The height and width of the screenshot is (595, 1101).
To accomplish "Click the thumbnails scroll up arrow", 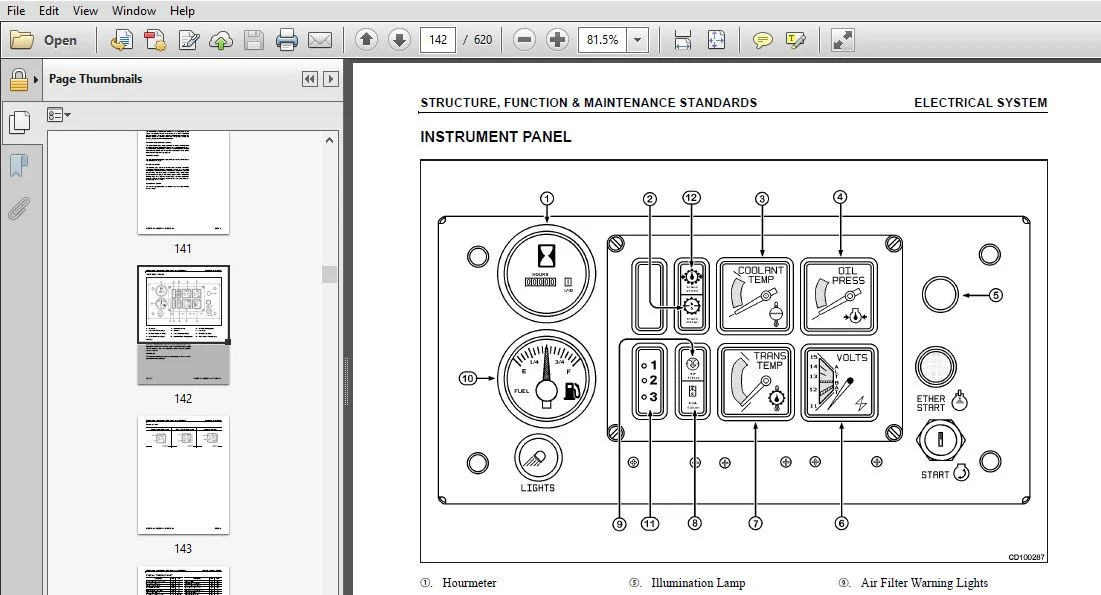I will (x=329, y=140).
